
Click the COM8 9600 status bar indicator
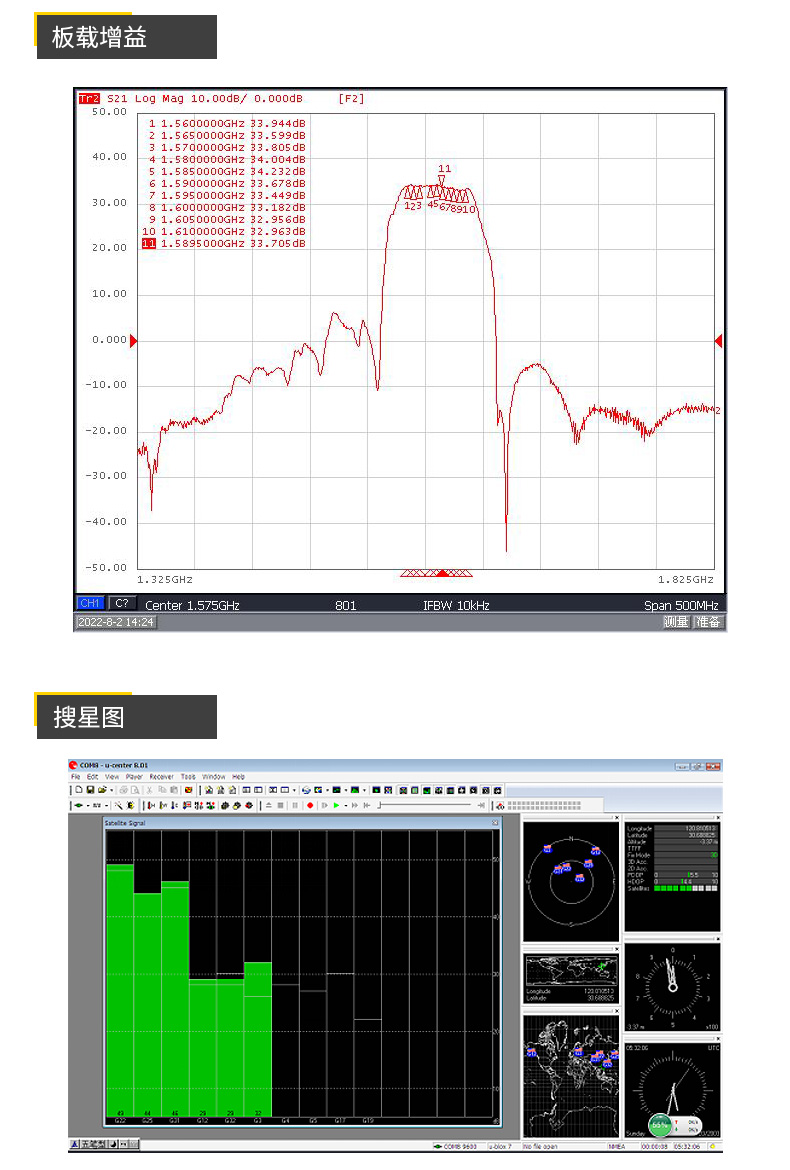point(456,1146)
